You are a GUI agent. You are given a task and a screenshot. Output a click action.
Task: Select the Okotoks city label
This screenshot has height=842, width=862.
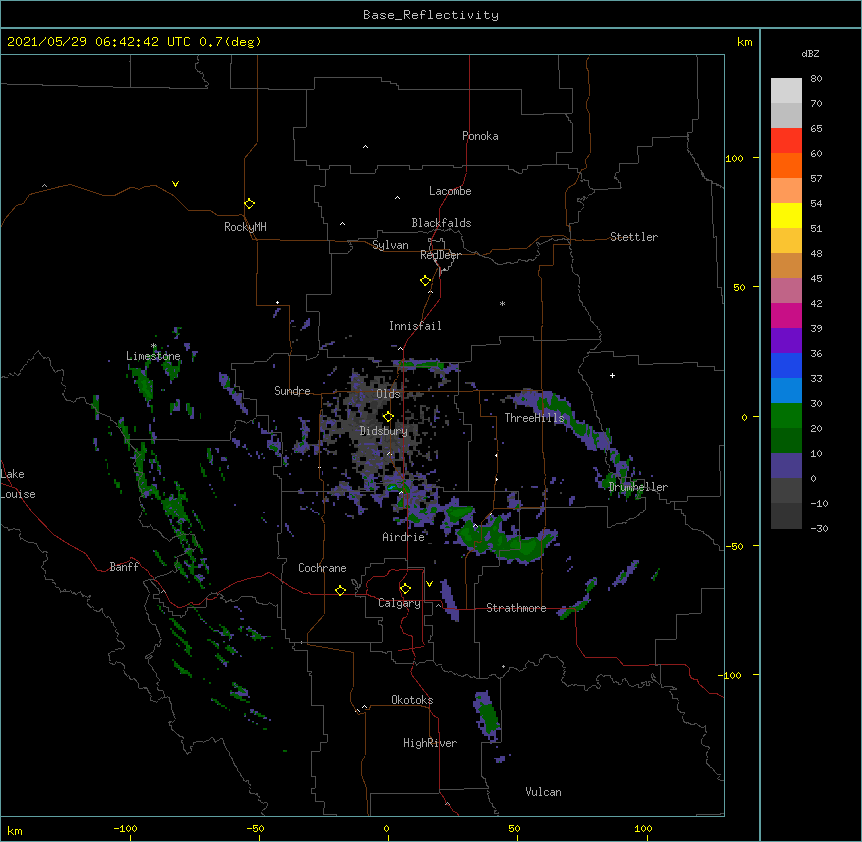click(412, 700)
